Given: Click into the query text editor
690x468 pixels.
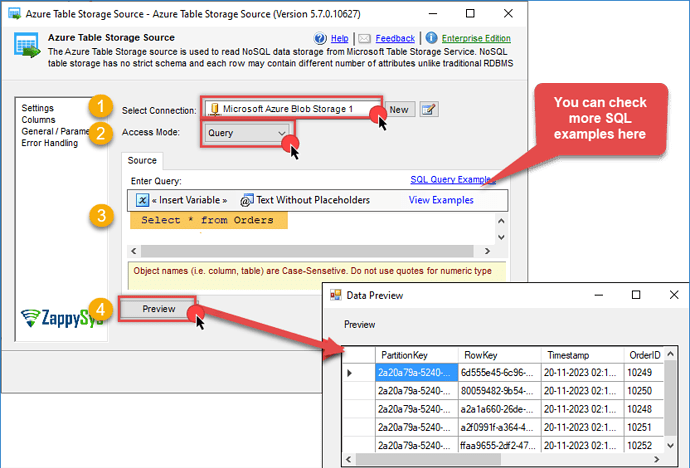Looking at the screenshot, I should [x=312, y=229].
